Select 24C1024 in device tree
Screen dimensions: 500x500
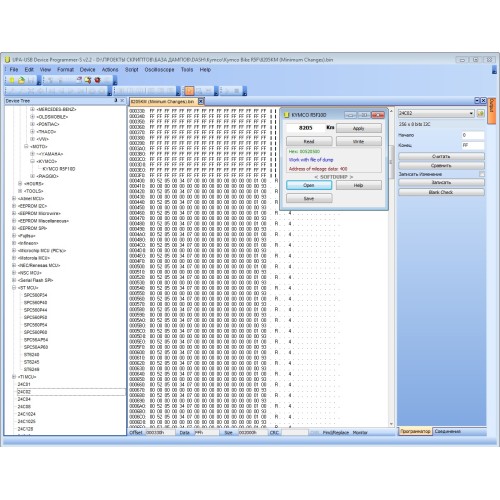coord(26,414)
